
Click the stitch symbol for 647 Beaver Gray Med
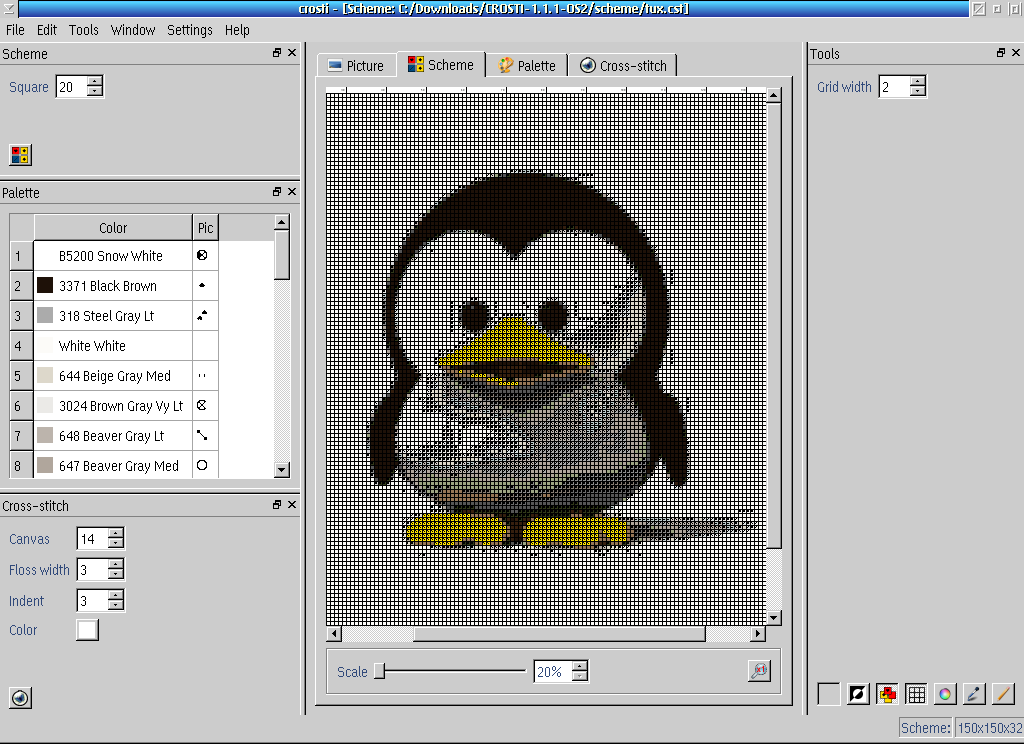pos(202,466)
